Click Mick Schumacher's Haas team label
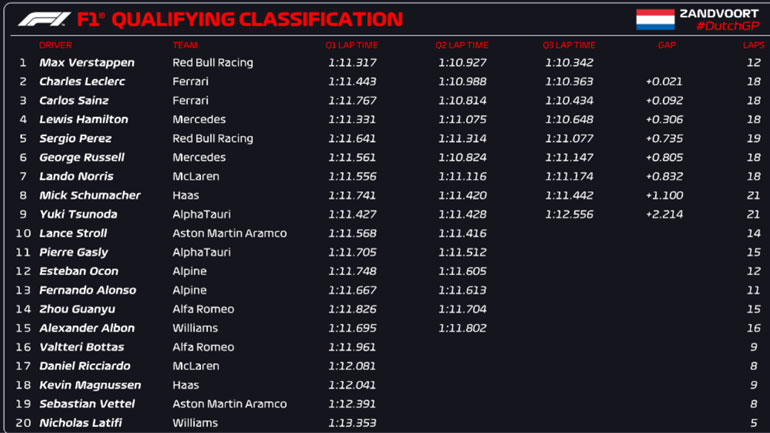Image resolution: width=770 pixels, height=433 pixels. pyautogui.click(x=186, y=196)
